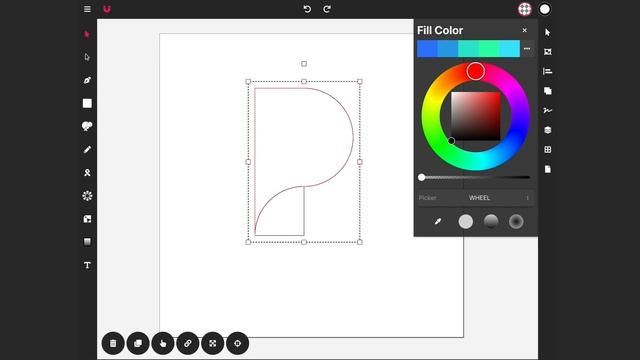Click the black picker dot in square
The image size is (640, 360).
point(451,141)
